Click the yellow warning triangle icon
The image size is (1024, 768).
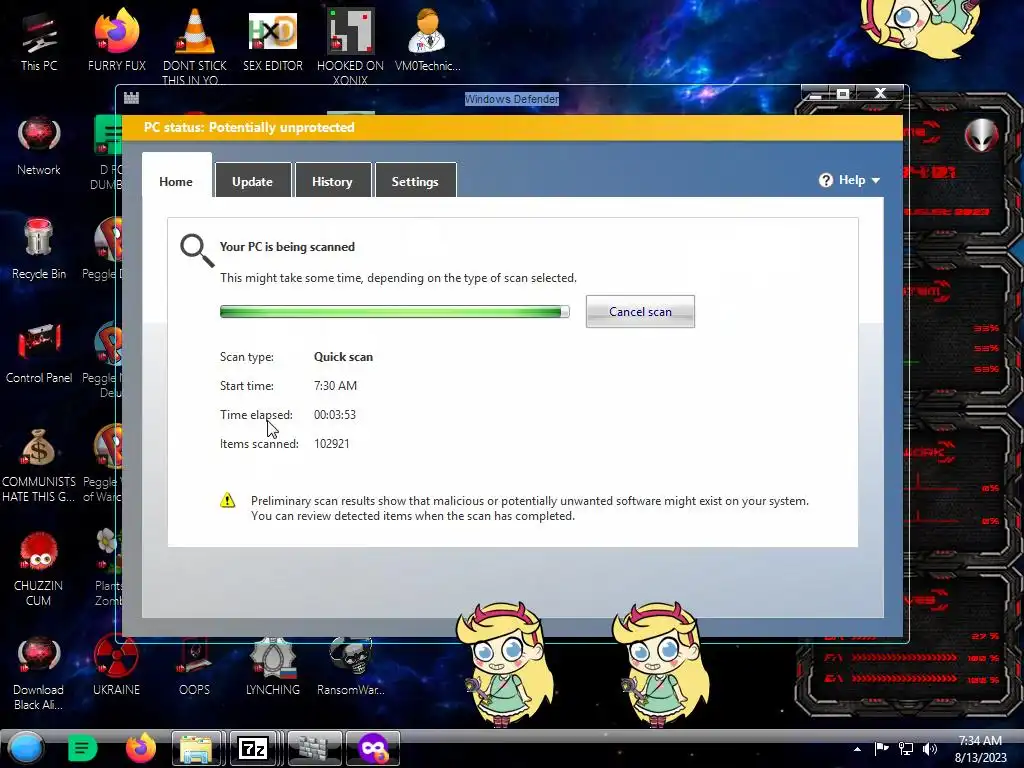click(227, 500)
